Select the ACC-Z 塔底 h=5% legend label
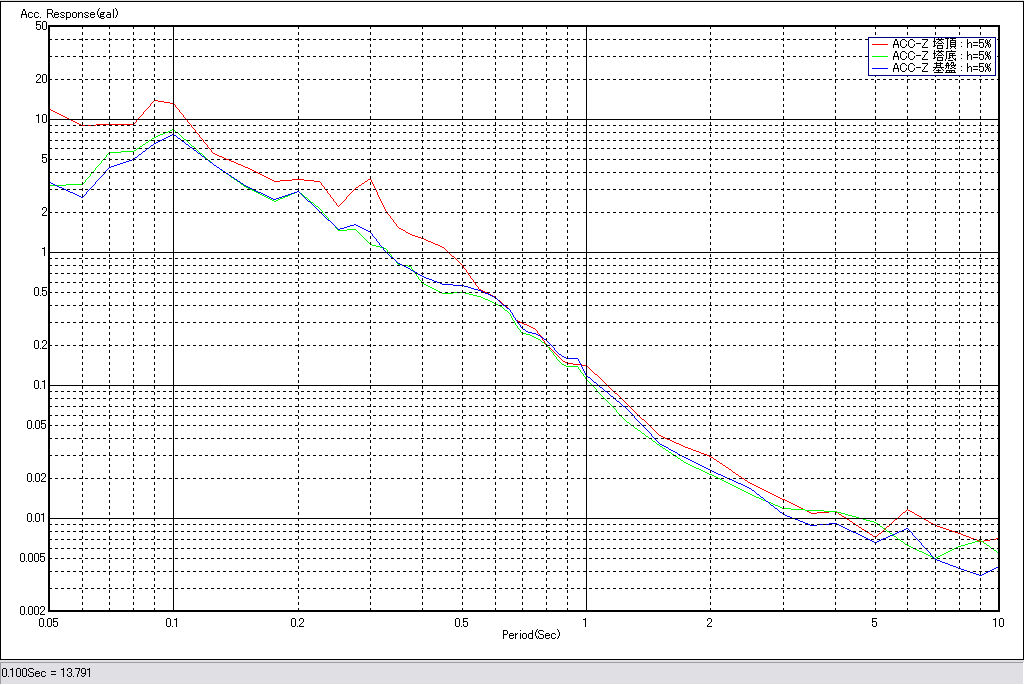The image size is (1024, 685). [x=942, y=56]
